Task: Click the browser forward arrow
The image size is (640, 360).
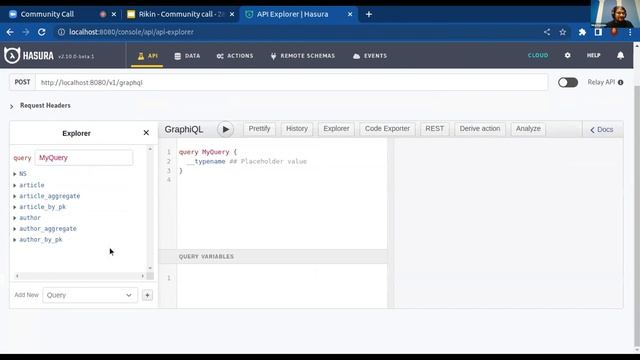Action: (x=26, y=32)
